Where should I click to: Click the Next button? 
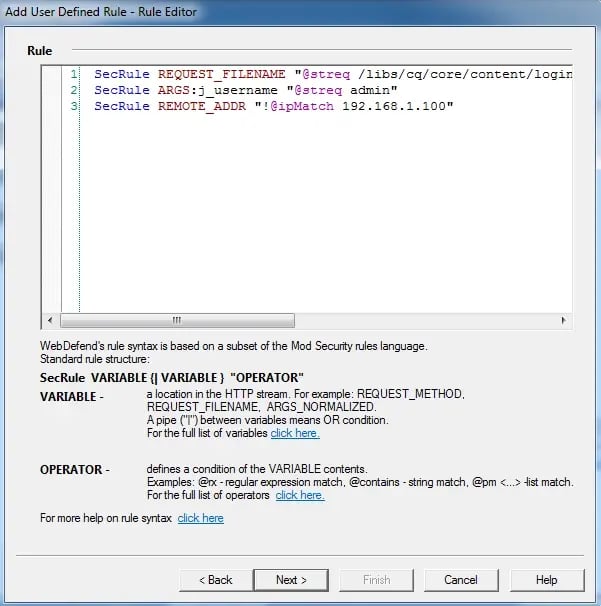(291, 579)
